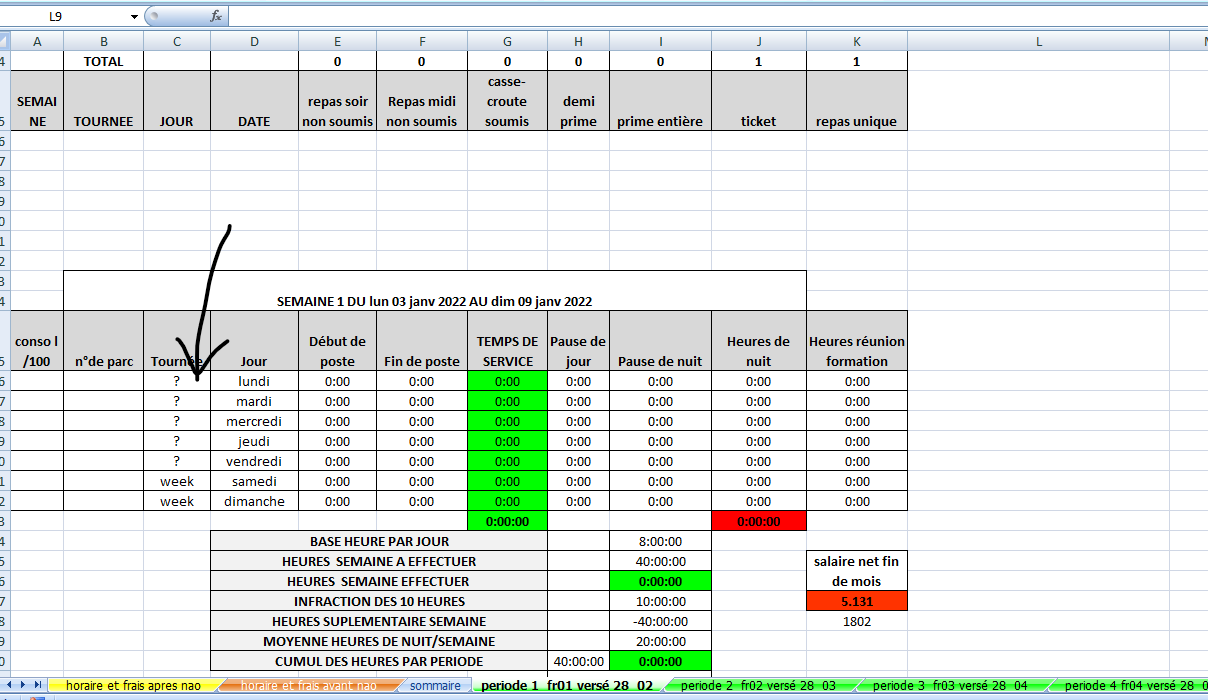1208x700 pixels.
Task: Go to the 'sommaire' sheet tab
Action: [x=433, y=686]
